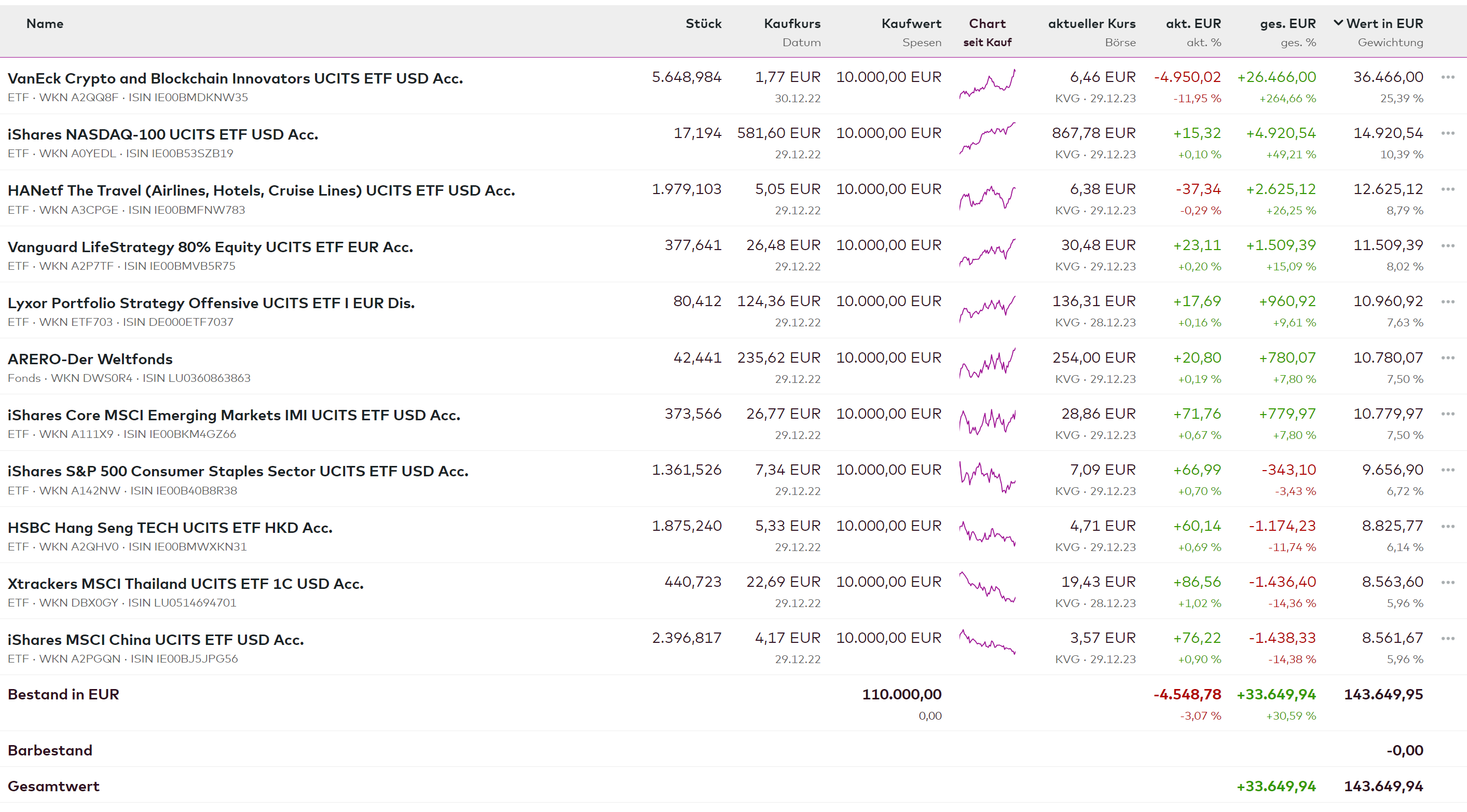Click the VanEck Crypto sparkline chart

[987, 84]
